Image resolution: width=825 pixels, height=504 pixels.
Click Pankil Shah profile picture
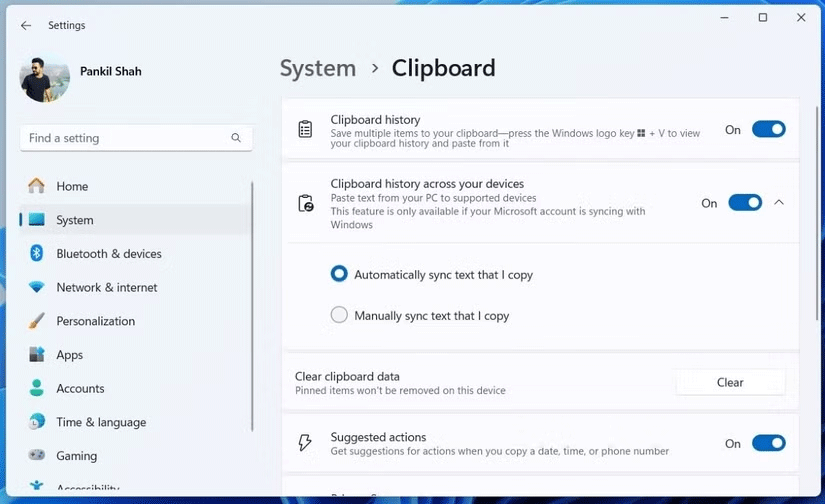click(45, 79)
